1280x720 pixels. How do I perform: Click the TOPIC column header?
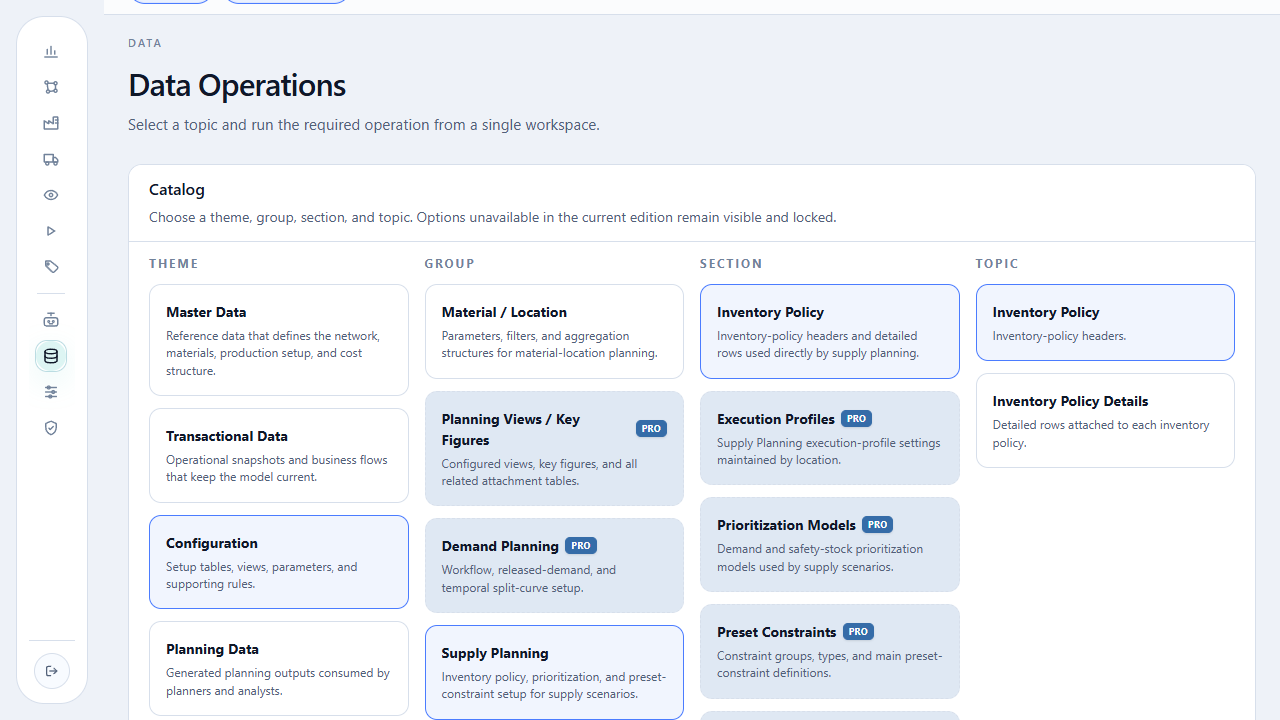(x=997, y=264)
